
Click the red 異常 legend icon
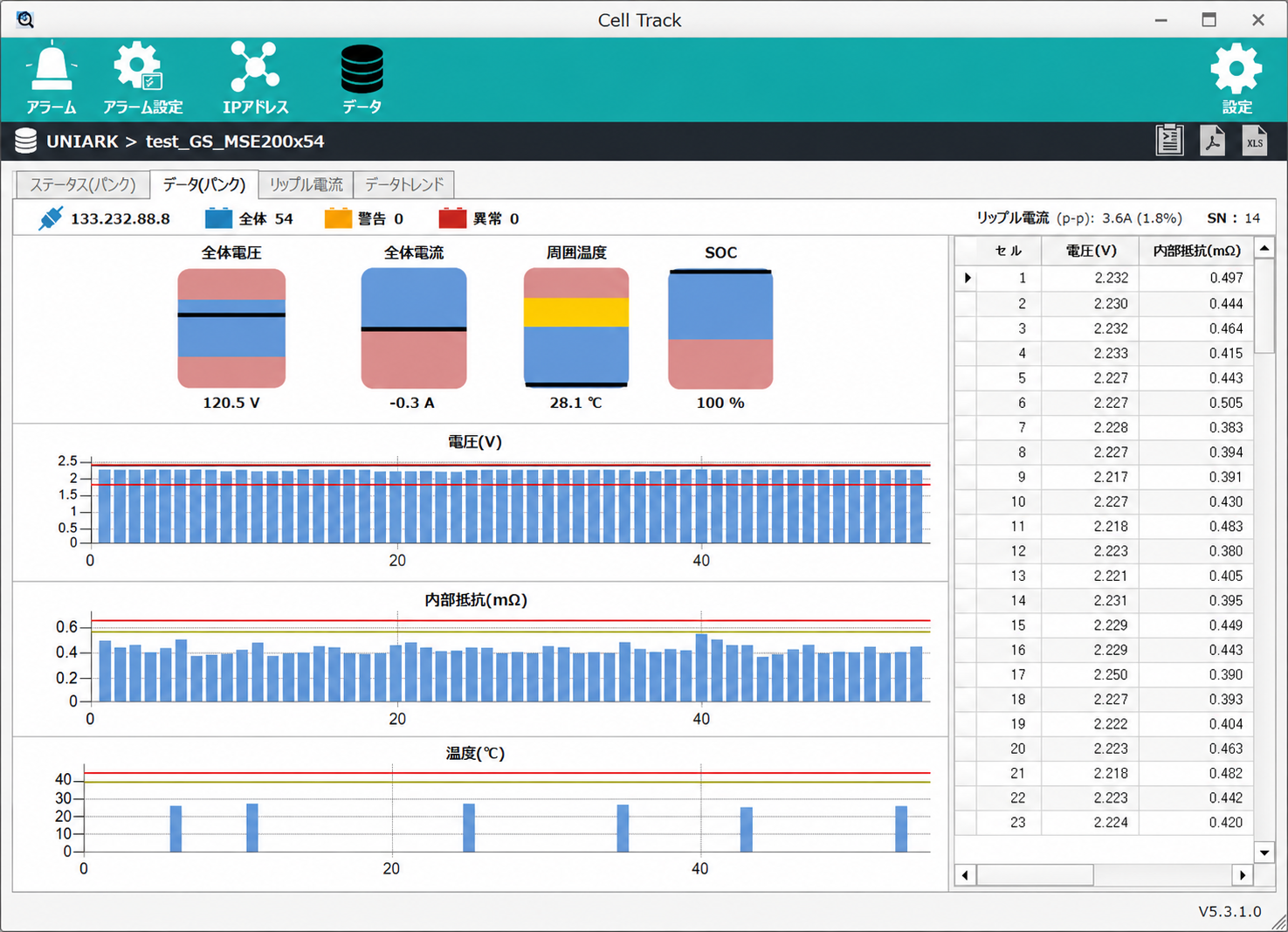[452, 218]
